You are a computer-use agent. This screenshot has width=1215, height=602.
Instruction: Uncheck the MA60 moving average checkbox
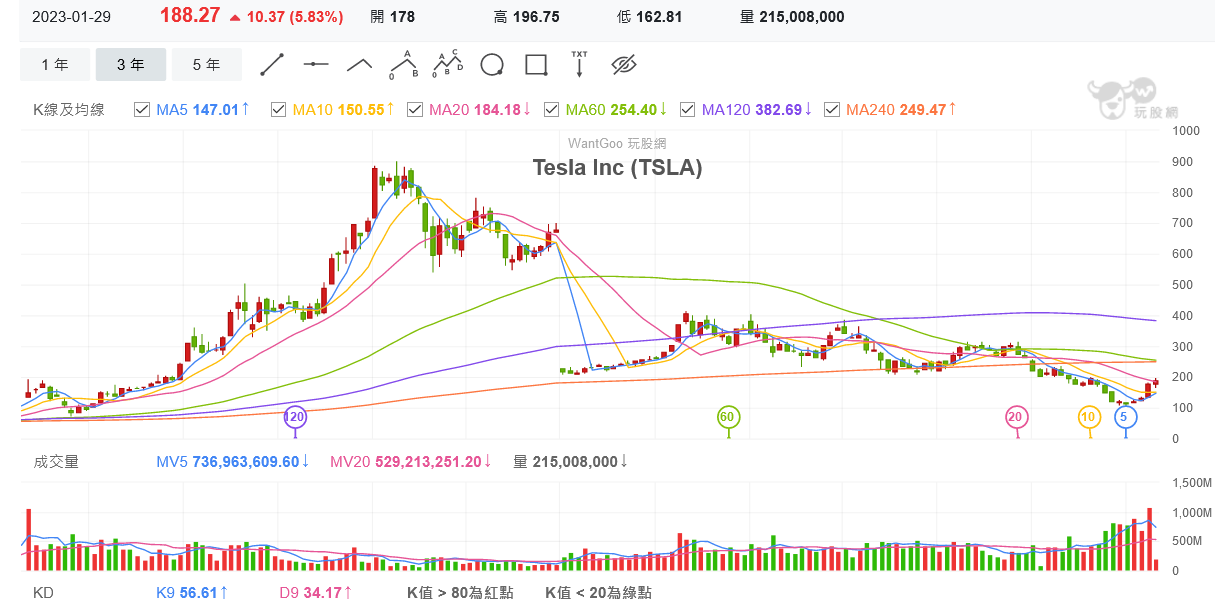[x=551, y=109]
